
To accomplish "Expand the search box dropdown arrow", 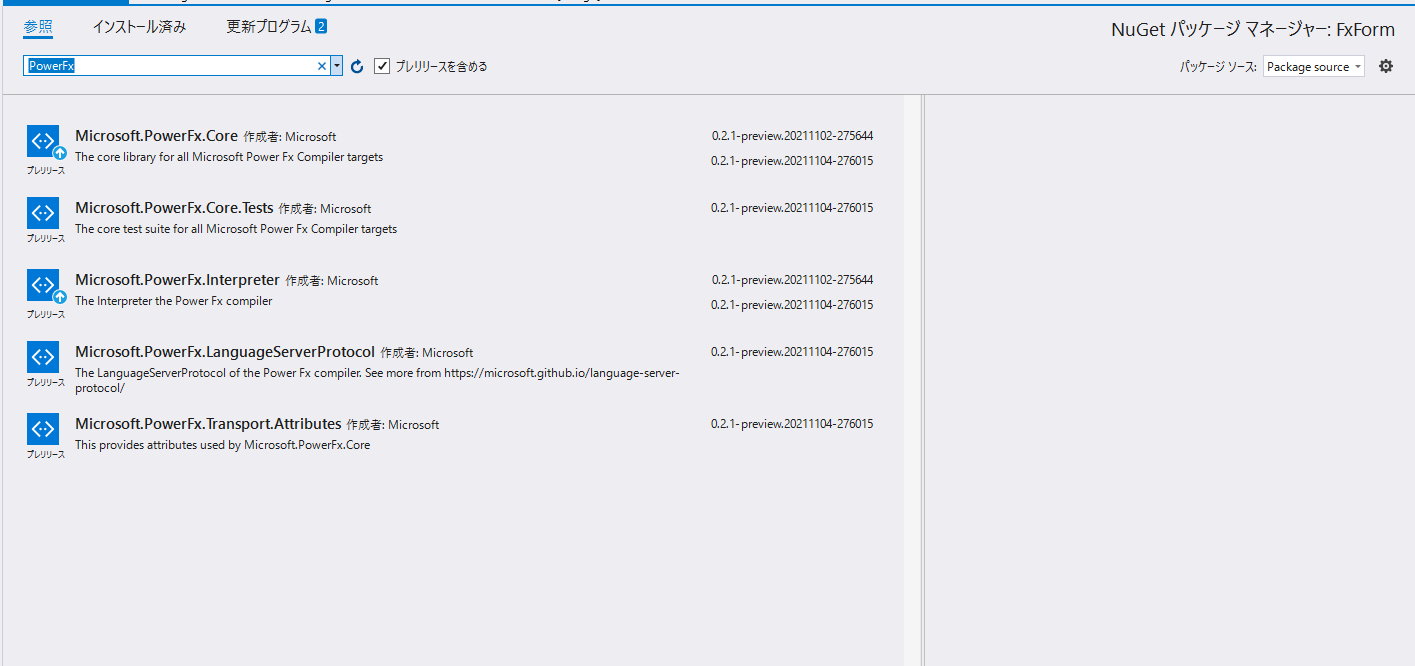I will (336, 66).
